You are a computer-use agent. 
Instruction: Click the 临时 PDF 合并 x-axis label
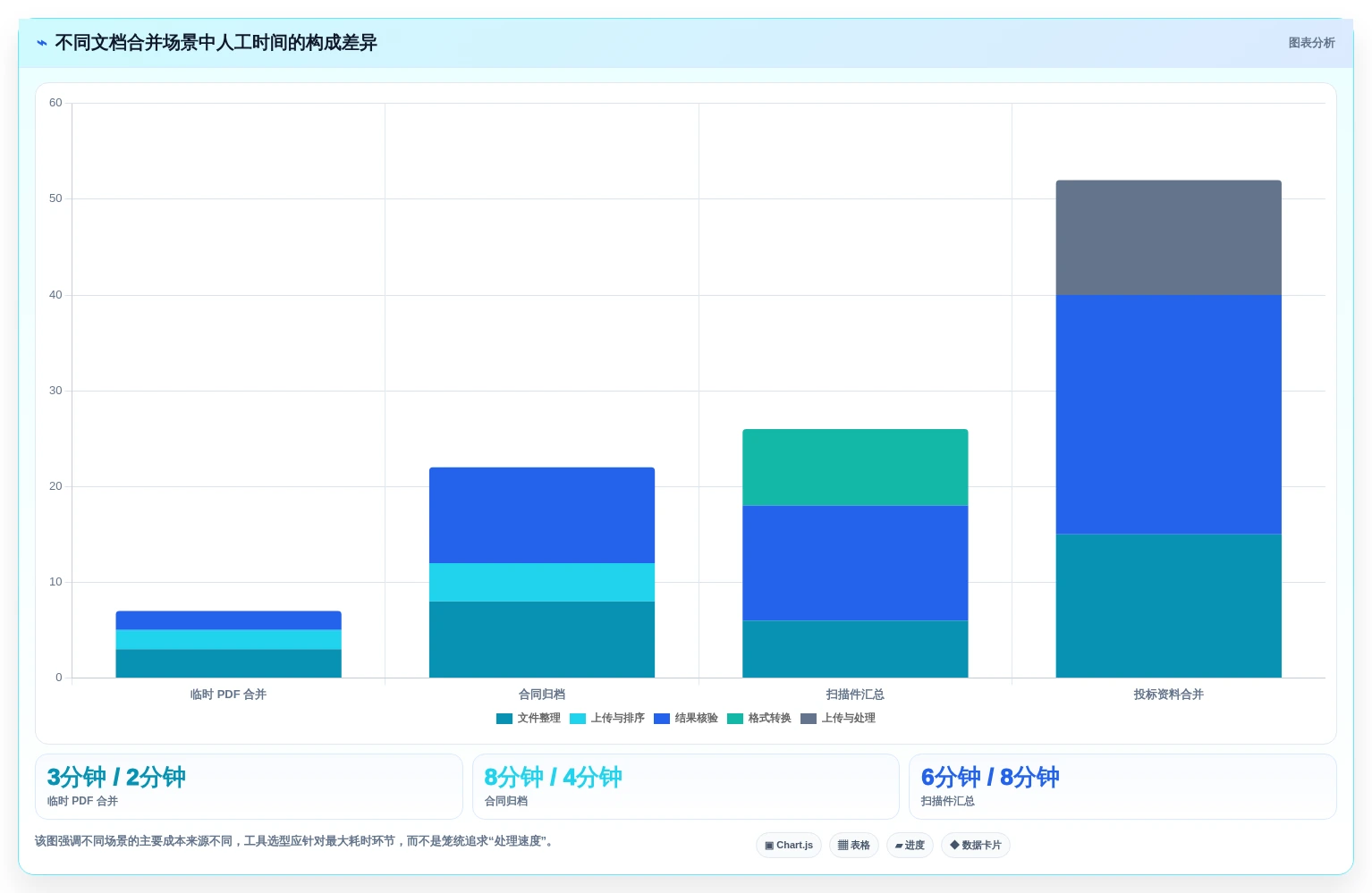tap(228, 695)
